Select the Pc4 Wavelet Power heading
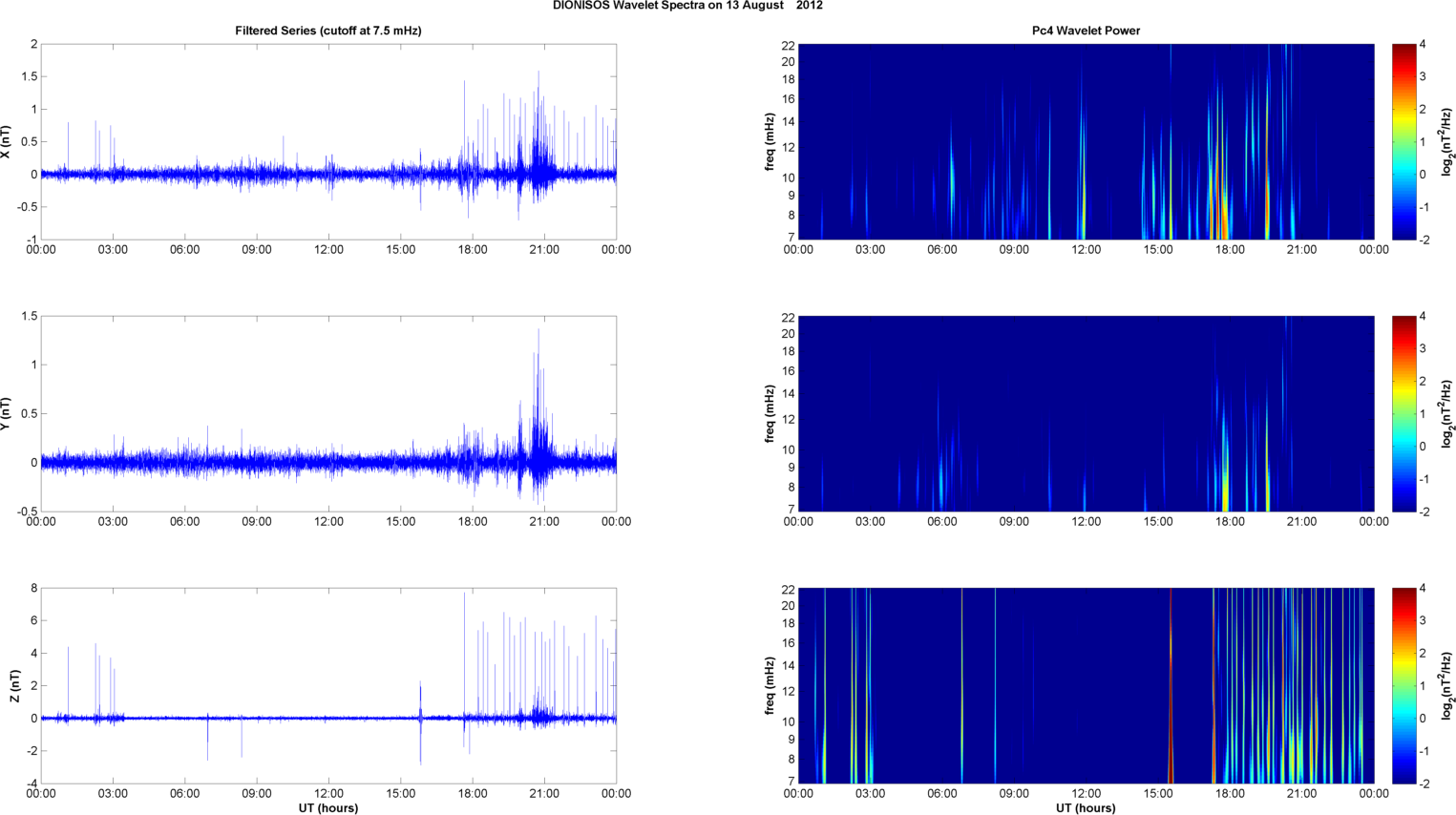 (1086, 31)
